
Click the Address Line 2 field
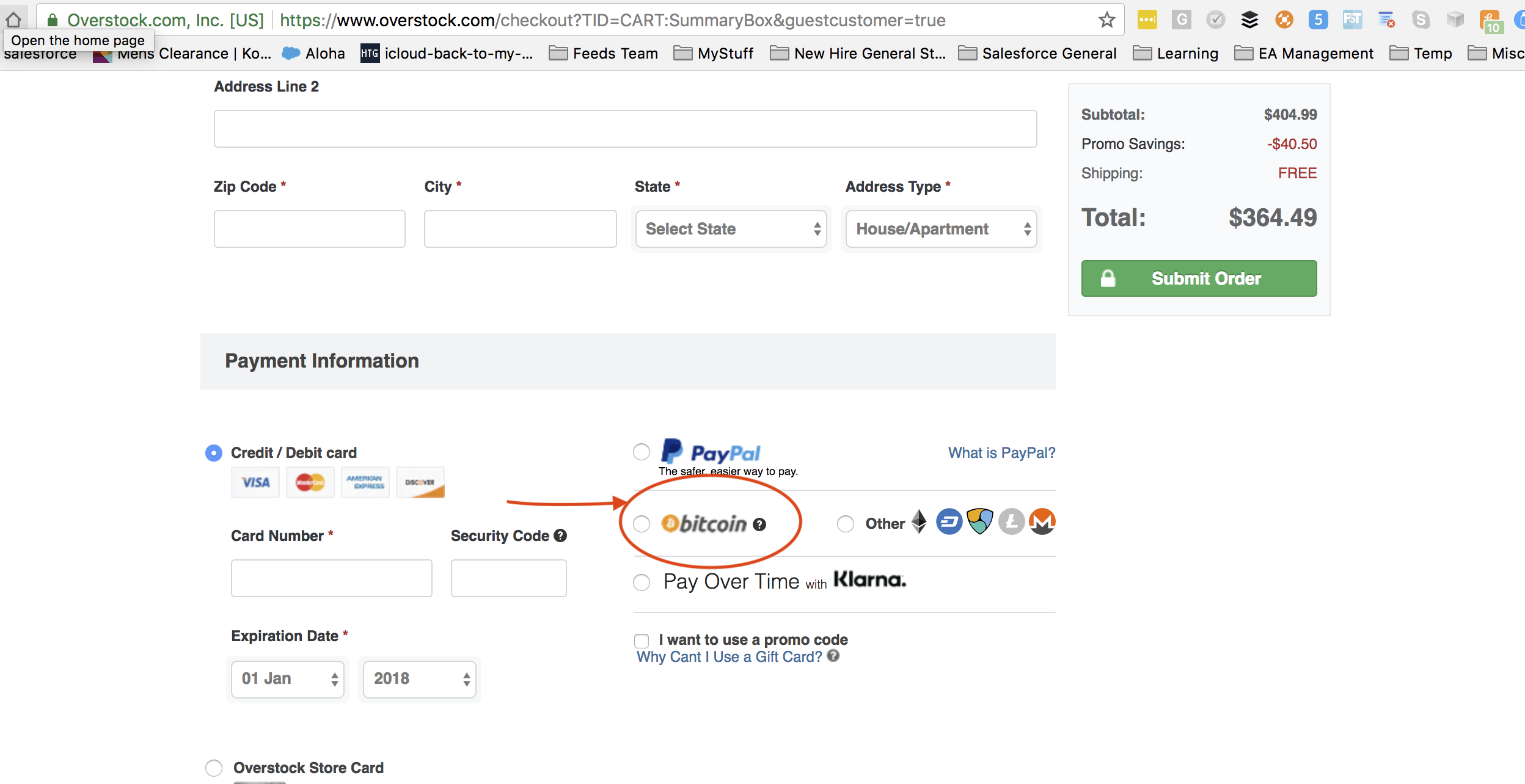625,129
